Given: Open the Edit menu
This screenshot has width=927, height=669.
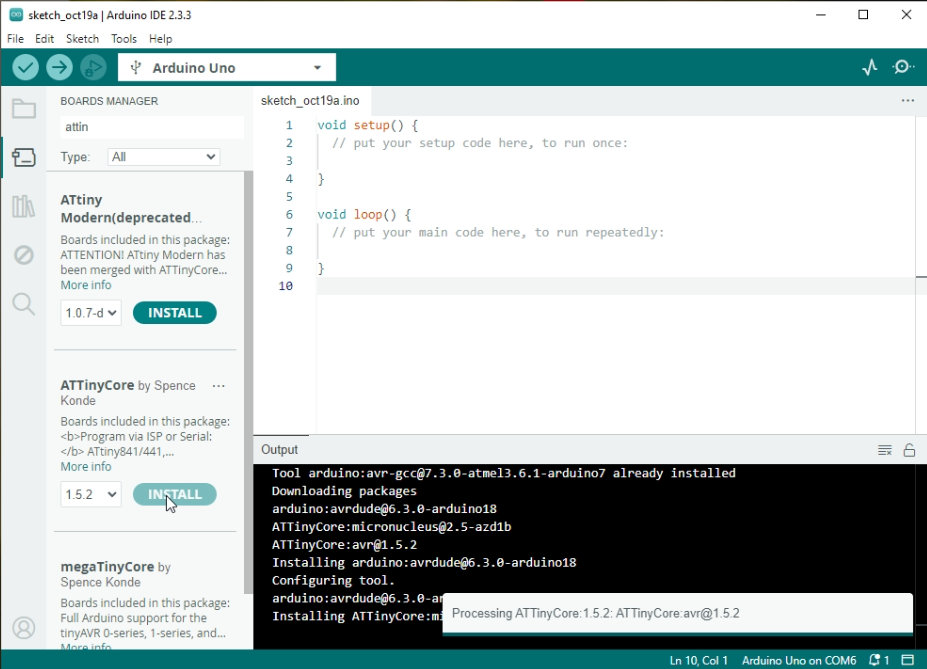Looking at the screenshot, I should point(44,39).
